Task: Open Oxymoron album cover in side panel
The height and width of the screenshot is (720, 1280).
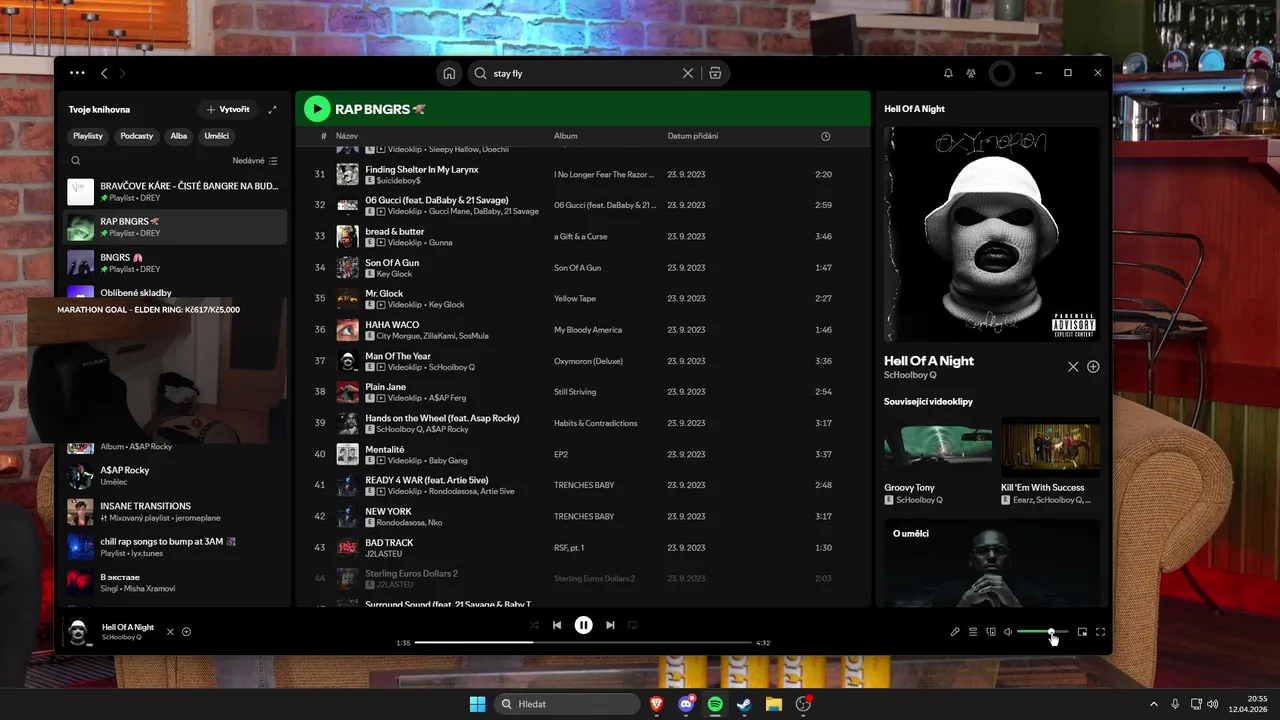Action: (991, 234)
